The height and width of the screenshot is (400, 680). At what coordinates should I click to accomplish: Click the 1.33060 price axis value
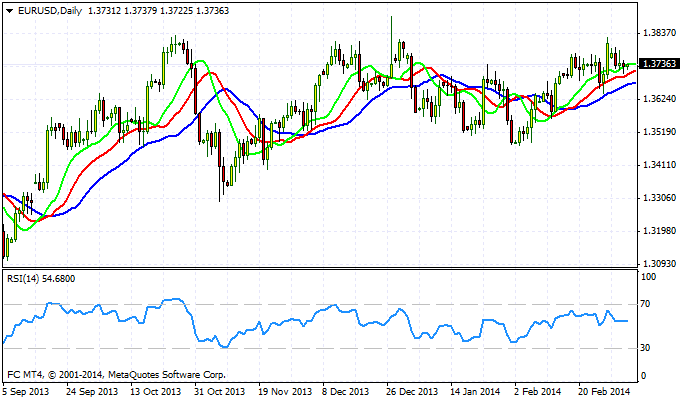pos(660,198)
